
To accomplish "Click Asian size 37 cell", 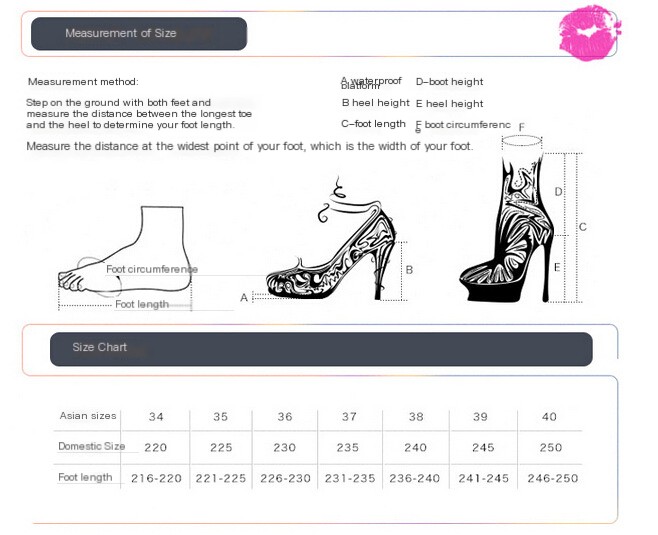I will [349, 417].
